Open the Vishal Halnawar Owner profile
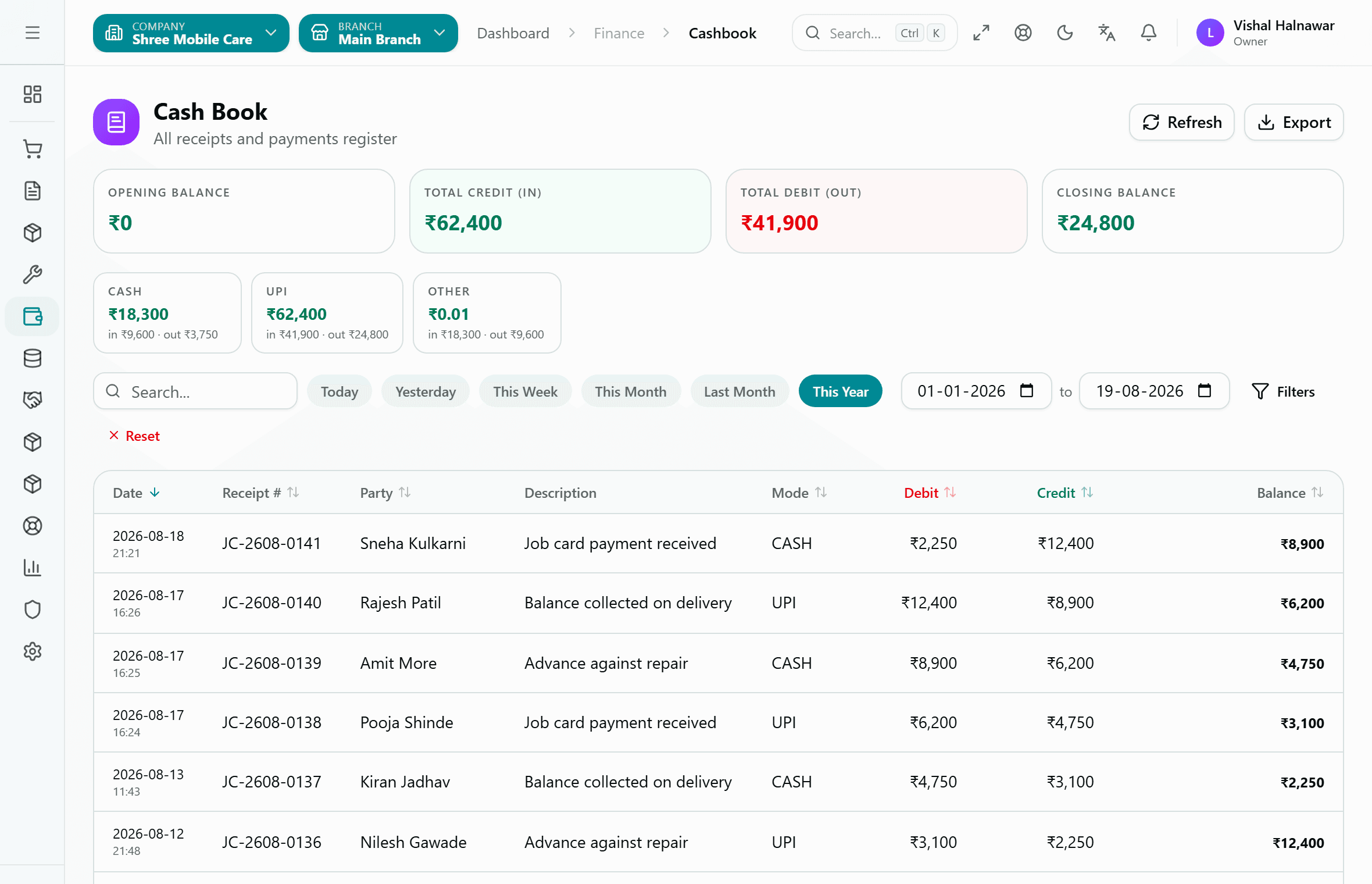 [1266, 33]
